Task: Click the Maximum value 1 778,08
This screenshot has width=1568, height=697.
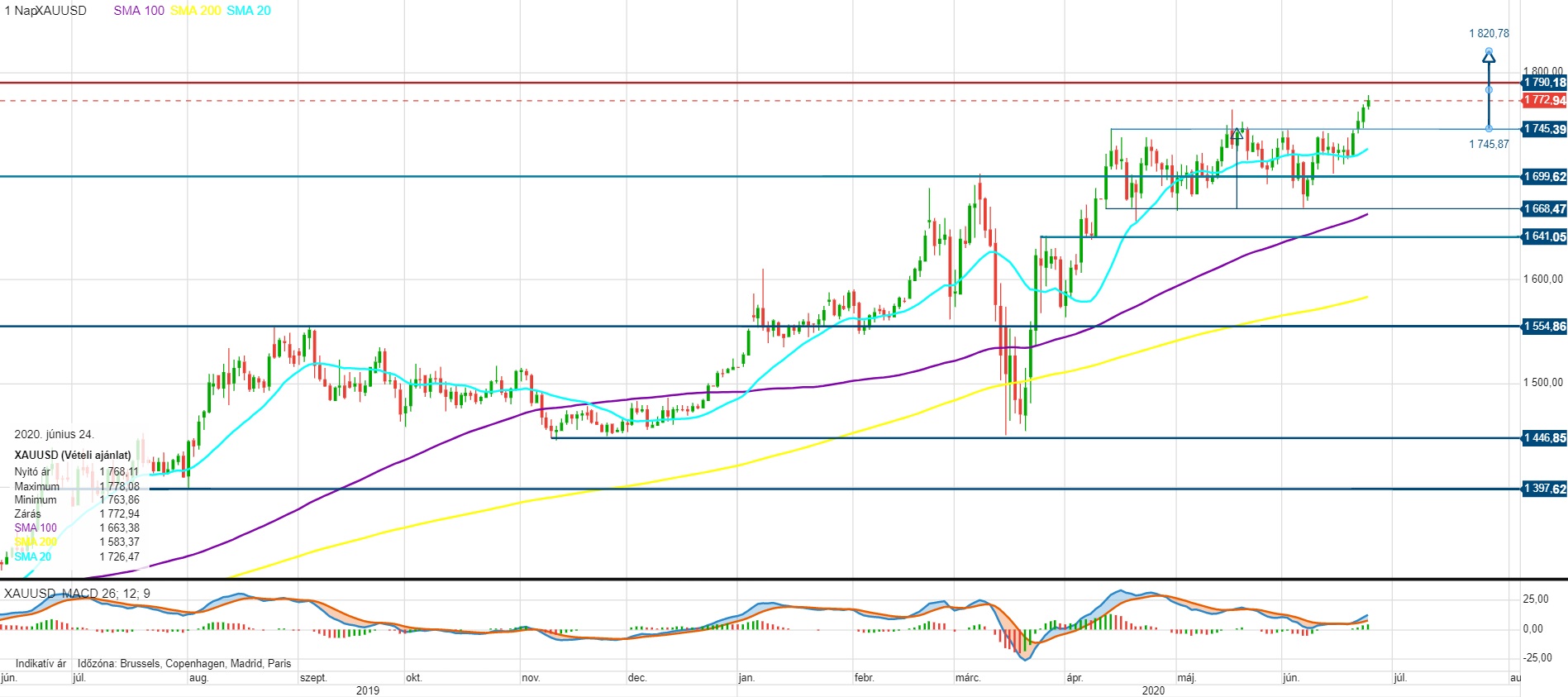Action: [120, 486]
